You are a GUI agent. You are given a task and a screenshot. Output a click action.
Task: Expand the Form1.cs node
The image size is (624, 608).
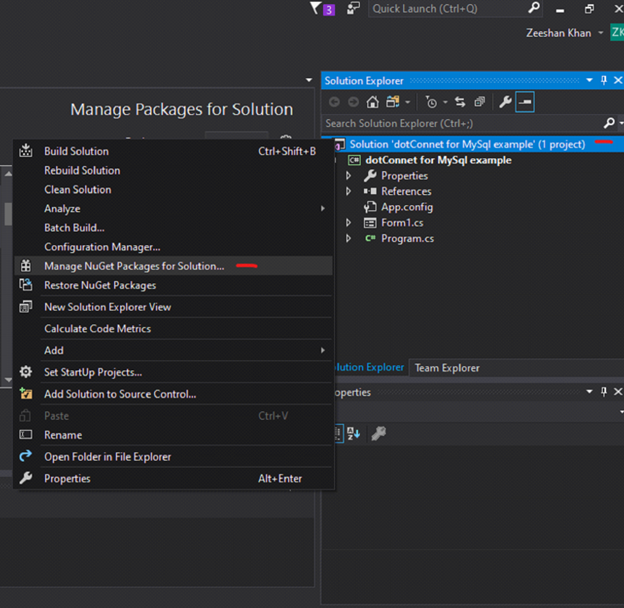point(348,223)
